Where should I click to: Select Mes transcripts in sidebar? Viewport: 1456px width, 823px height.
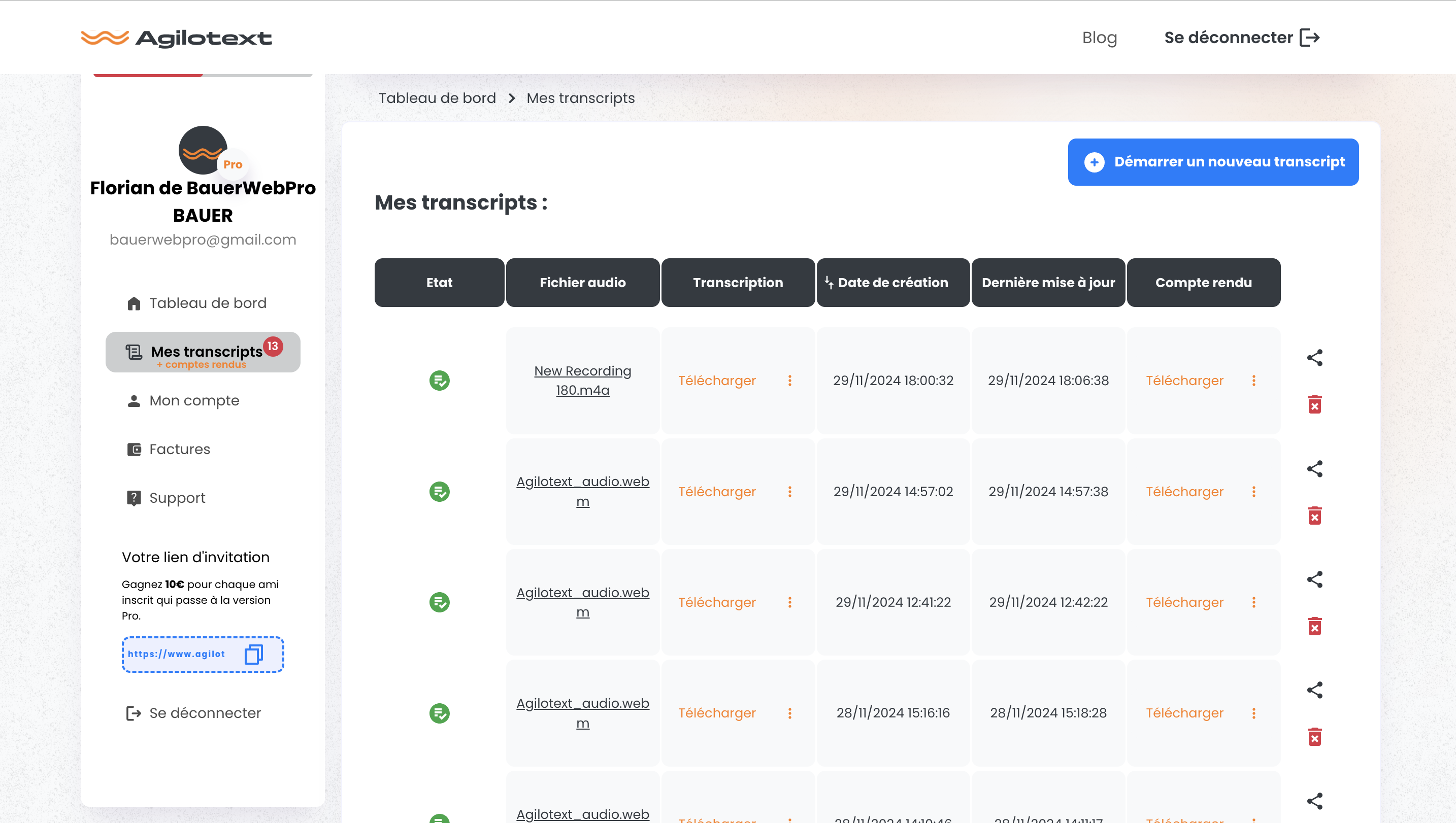[x=203, y=352]
